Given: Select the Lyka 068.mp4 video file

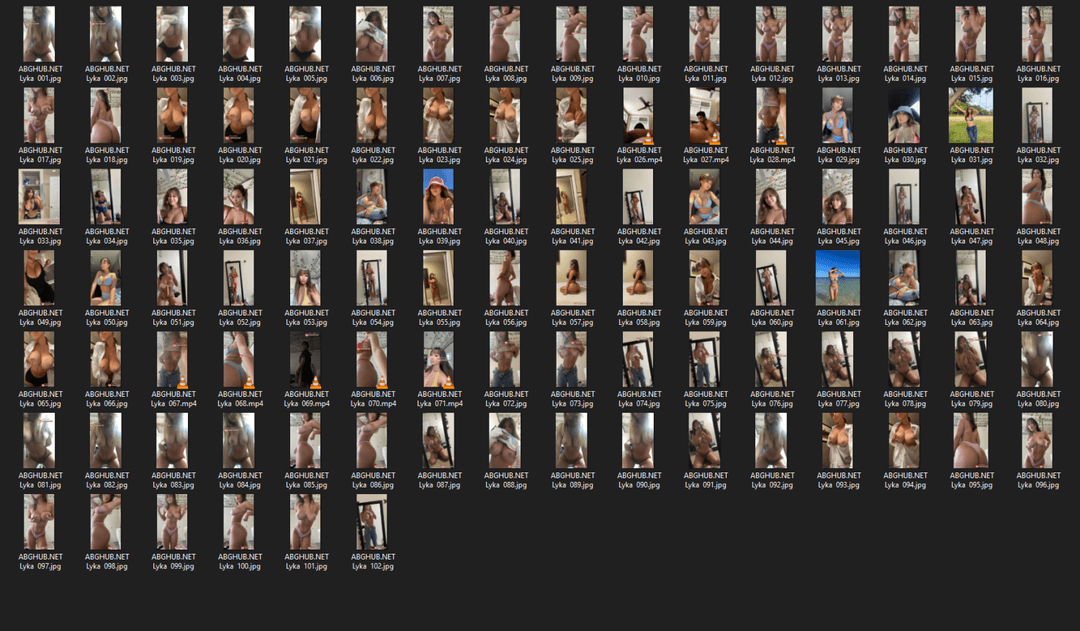Looking at the screenshot, I should [x=238, y=360].
